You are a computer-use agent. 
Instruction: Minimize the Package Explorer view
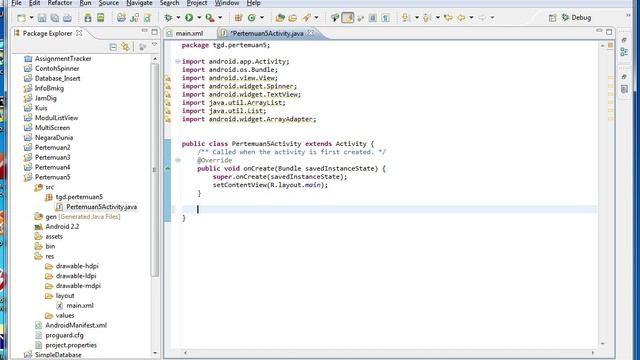pos(144,31)
